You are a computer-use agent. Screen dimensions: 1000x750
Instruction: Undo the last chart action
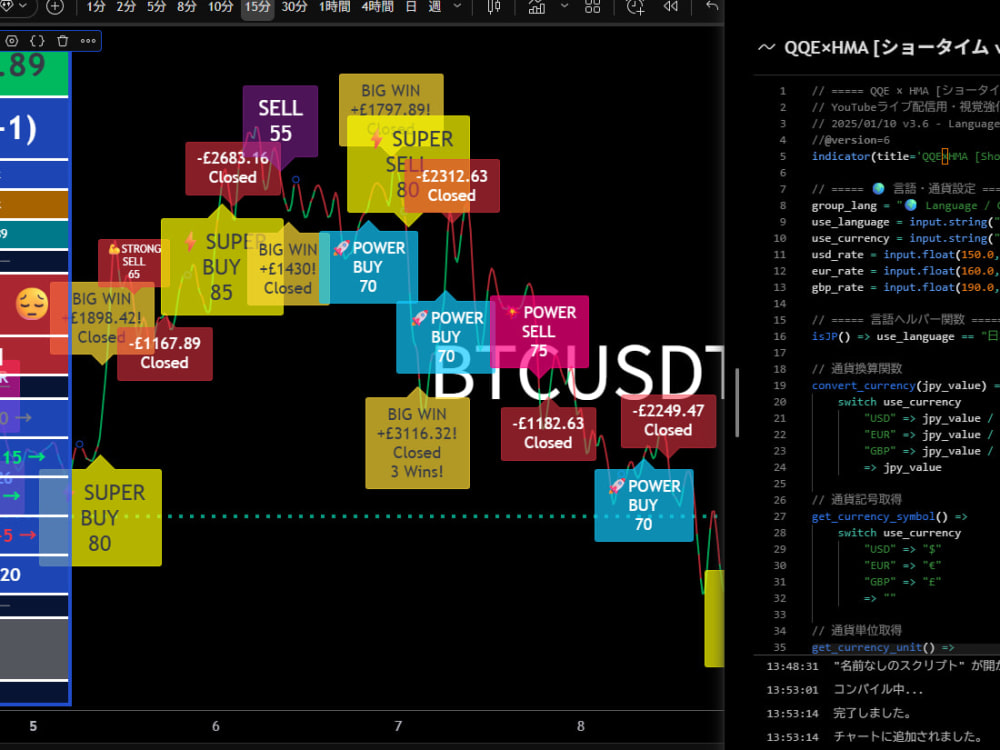point(712,7)
